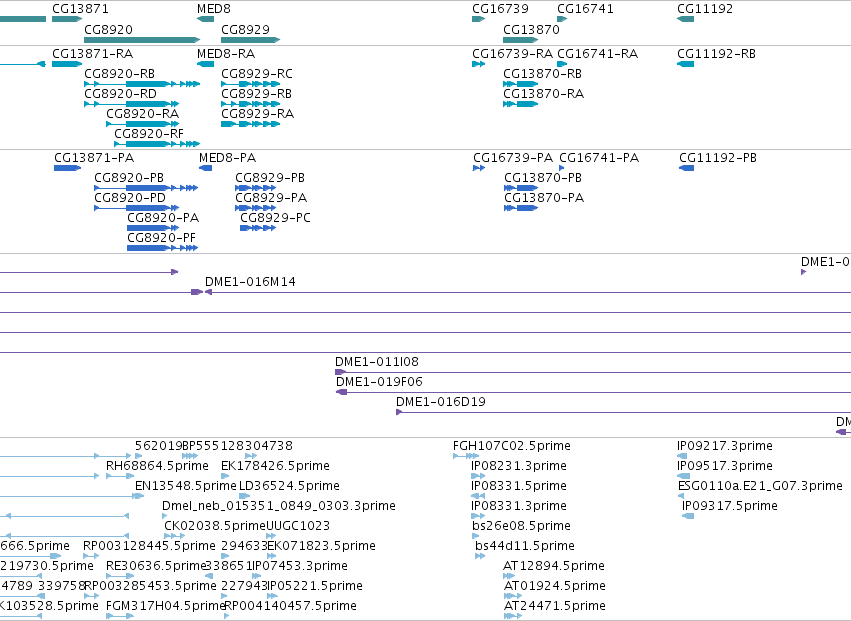This screenshot has height=621, width=851.
Task: Click transcript CG8920-RB label
Action: point(119,73)
